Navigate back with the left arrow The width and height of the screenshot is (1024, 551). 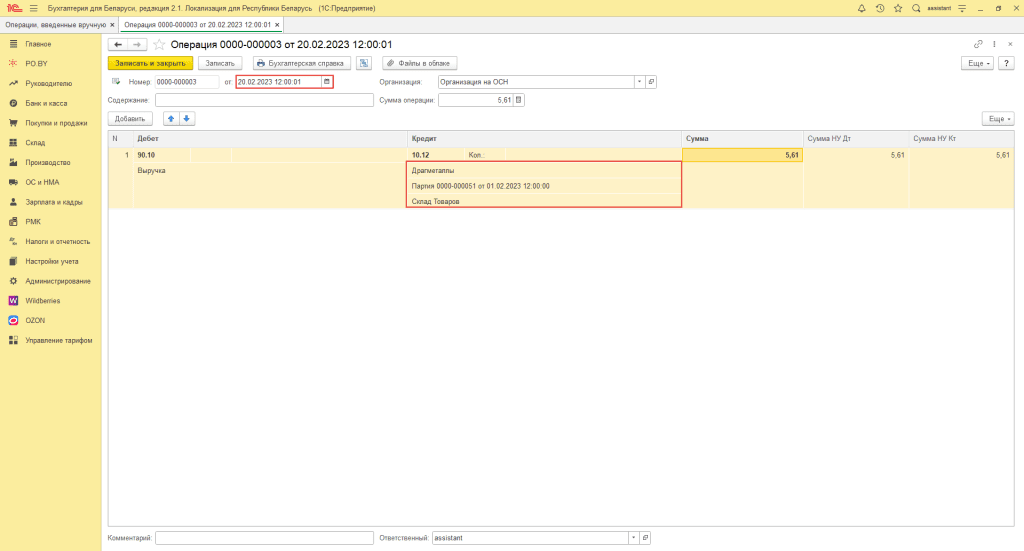118,44
